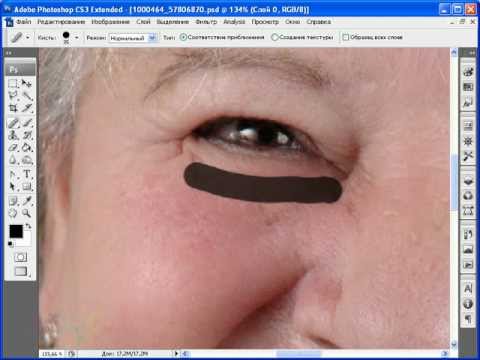Screen dimensions: 480x360
Task: Select the Rectangle shape tool
Action: click(27, 186)
